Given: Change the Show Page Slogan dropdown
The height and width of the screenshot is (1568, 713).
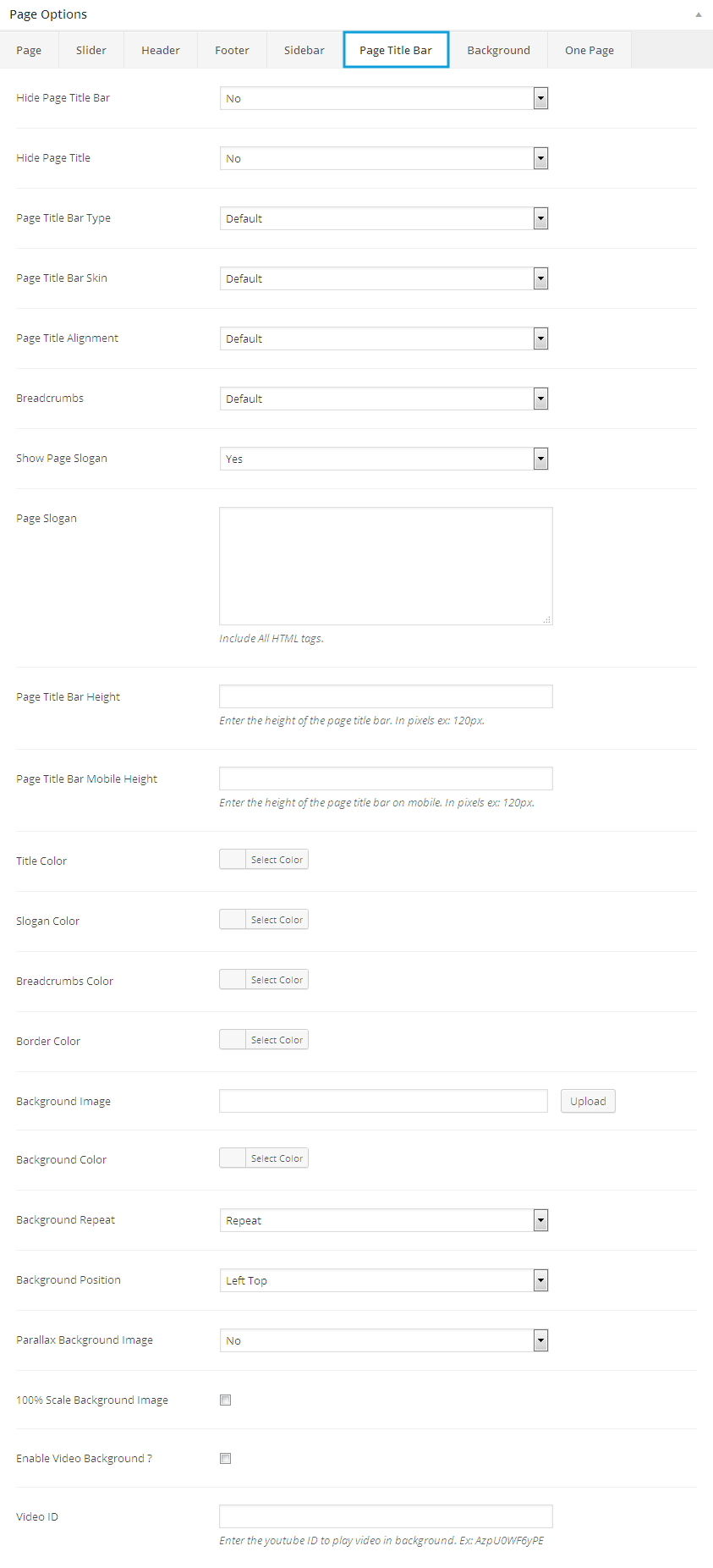Looking at the screenshot, I should point(383,459).
